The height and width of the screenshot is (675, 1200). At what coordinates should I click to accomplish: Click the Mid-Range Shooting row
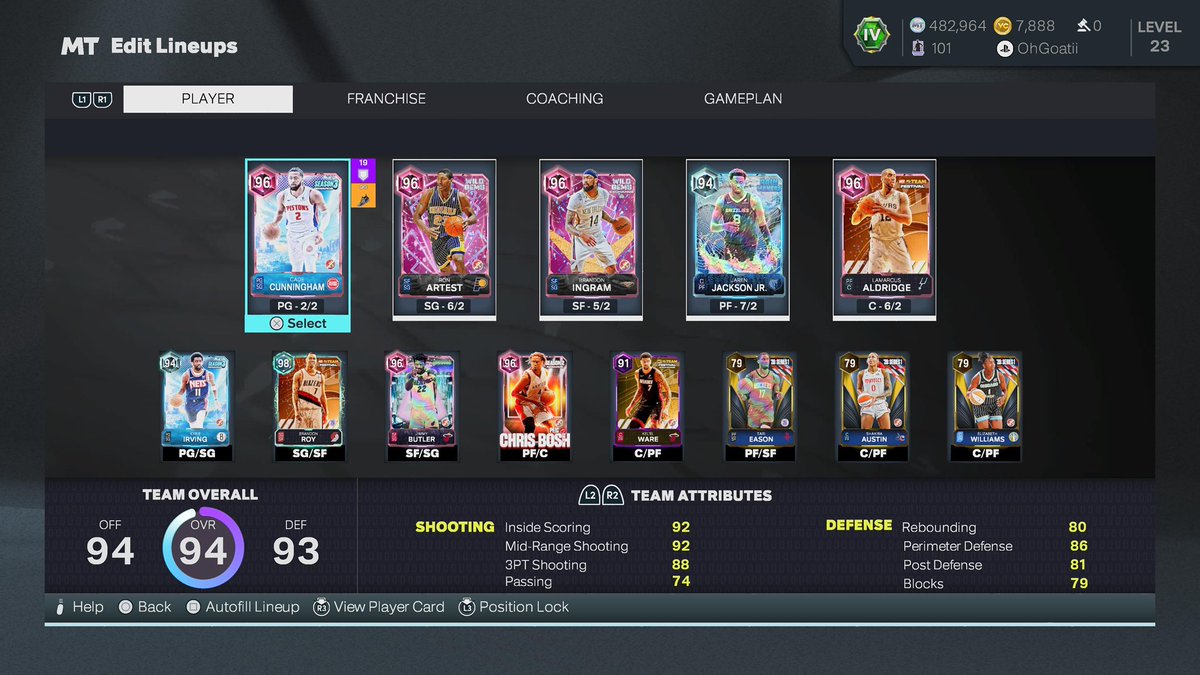tap(597, 546)
